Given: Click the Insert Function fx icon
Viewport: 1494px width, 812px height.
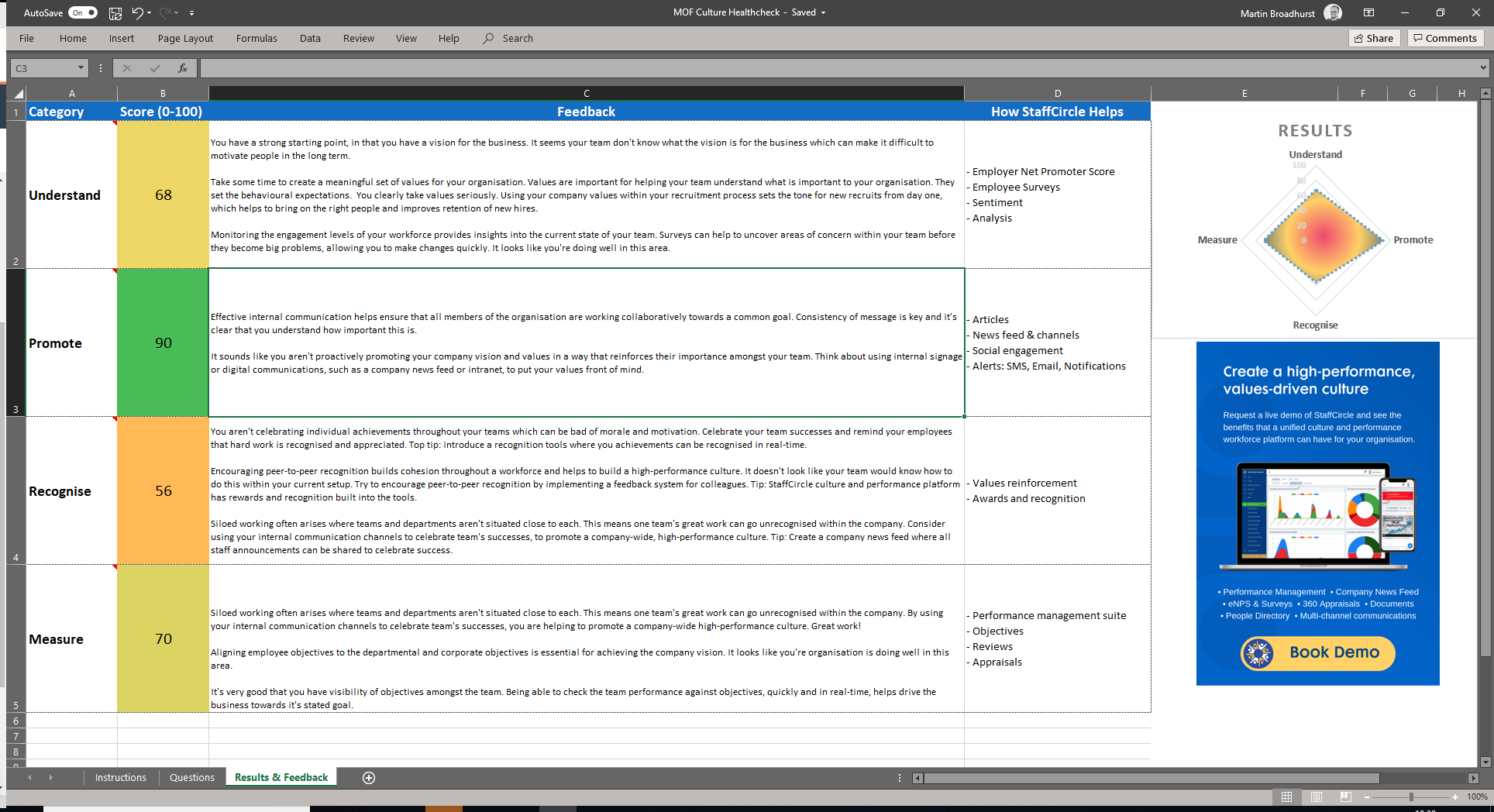Looking at the screenshot, I should [183, 68].
